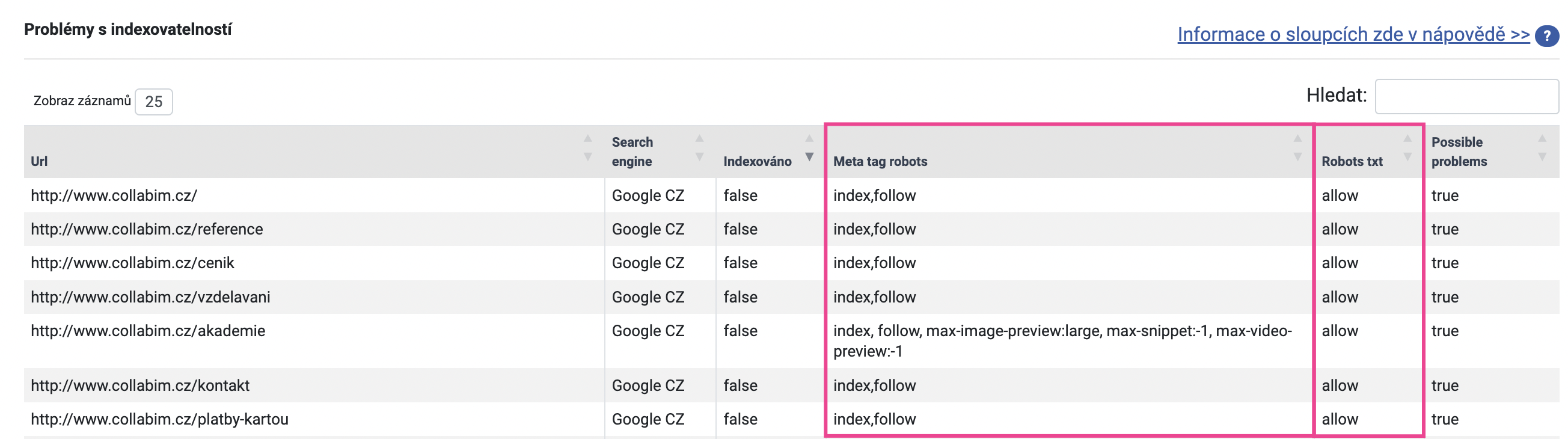Select URL http://www.collabim.cz/cenik
The image size is (1568, 439).
click(x=132, y=263)
